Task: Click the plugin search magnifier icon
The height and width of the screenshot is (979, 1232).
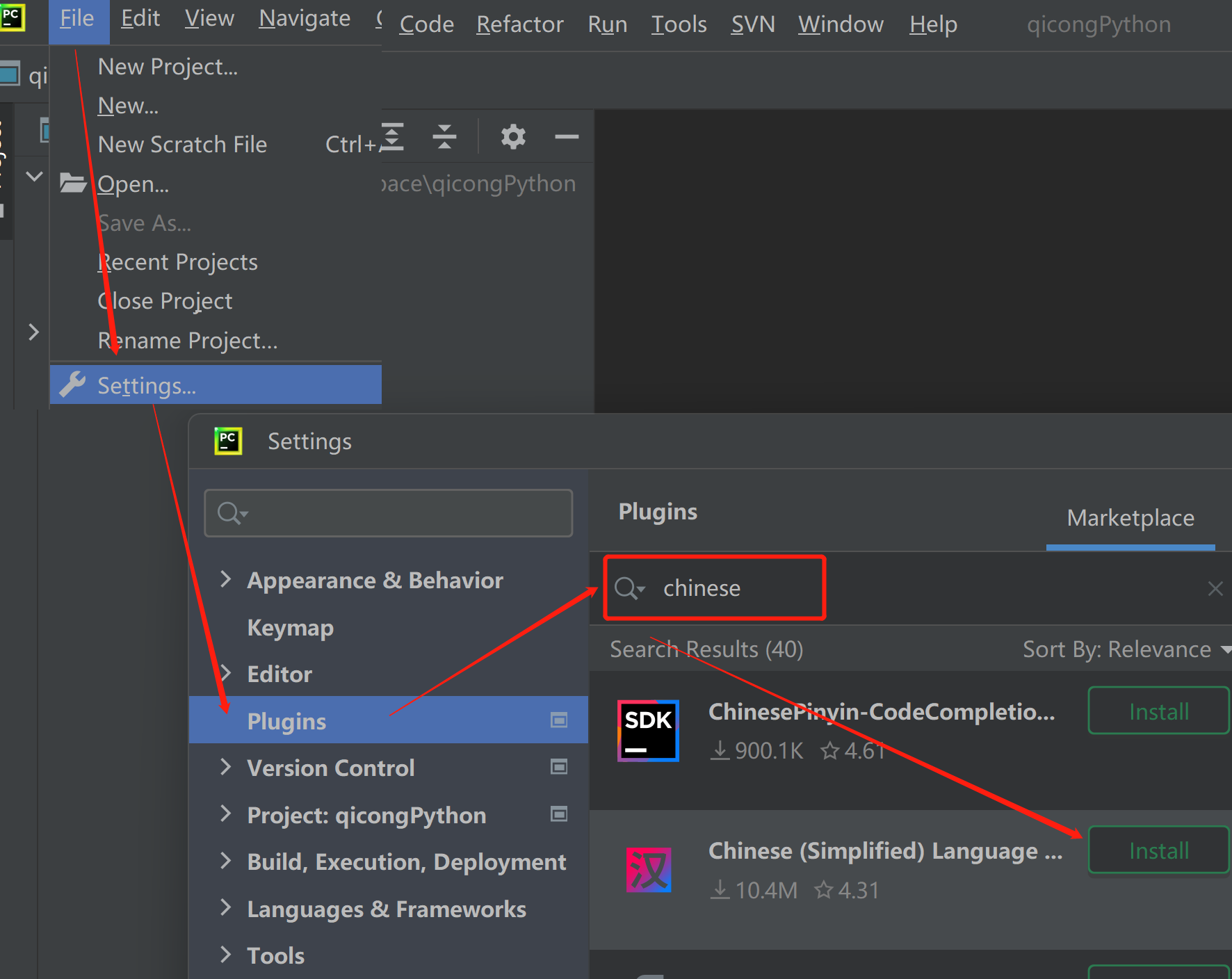Action: coord(628,588)
